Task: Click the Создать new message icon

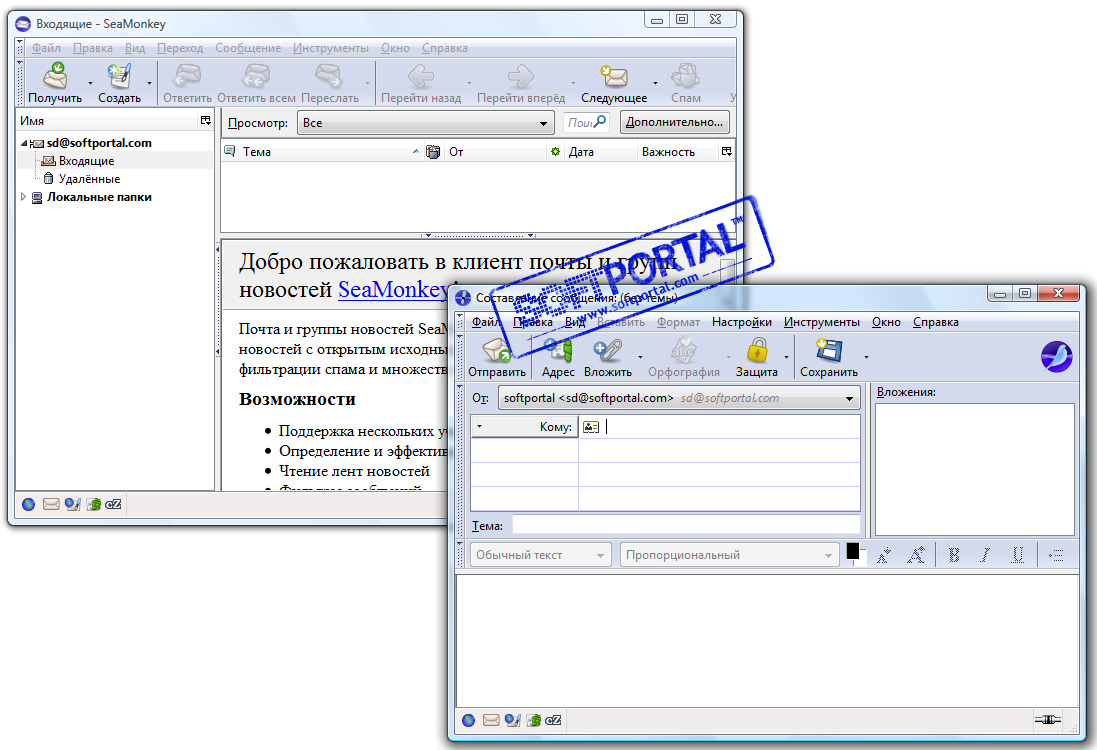Action: (x=120, y=76)
